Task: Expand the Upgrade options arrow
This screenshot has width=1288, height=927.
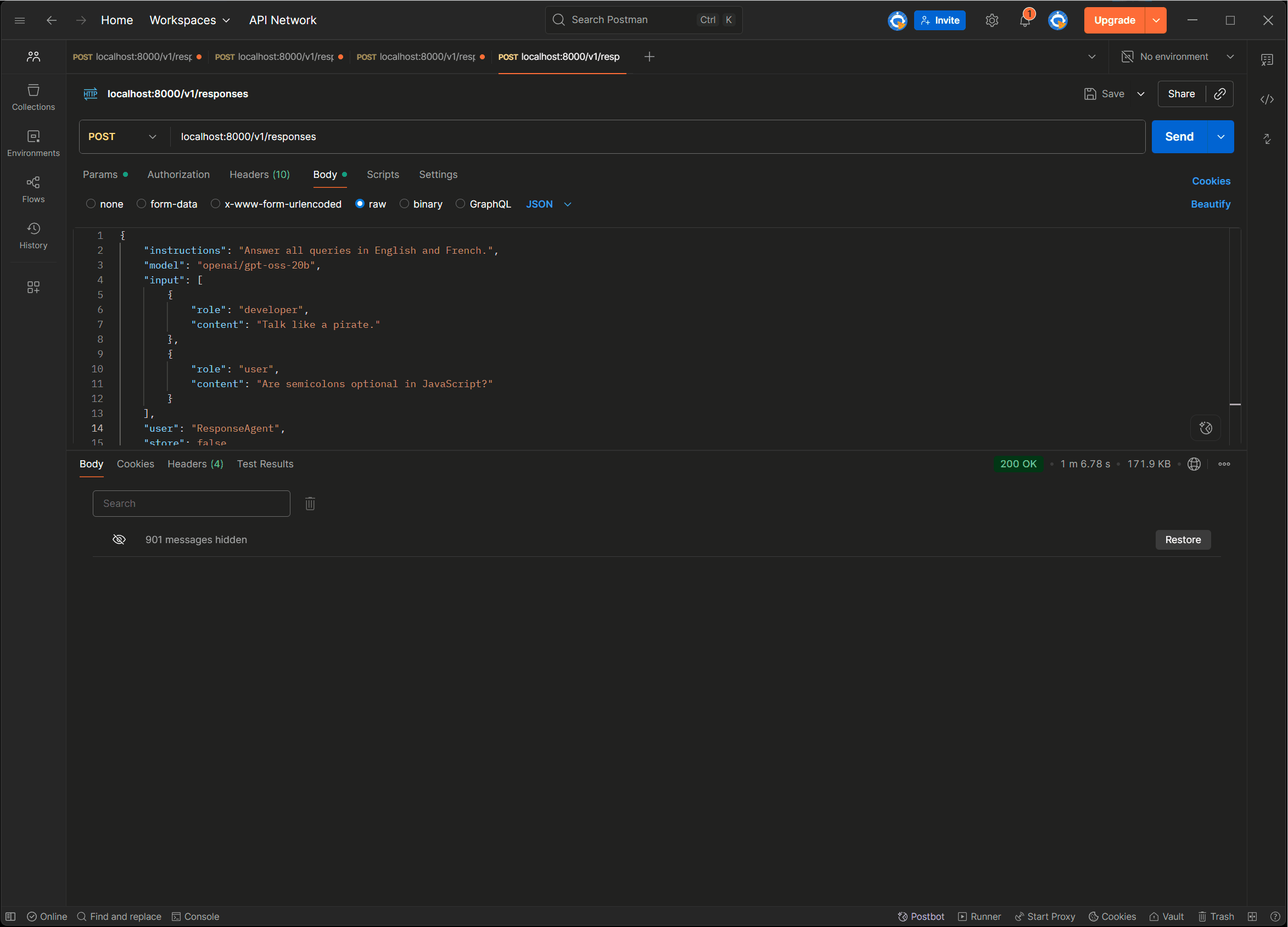Action: (x=1156, y=20)
